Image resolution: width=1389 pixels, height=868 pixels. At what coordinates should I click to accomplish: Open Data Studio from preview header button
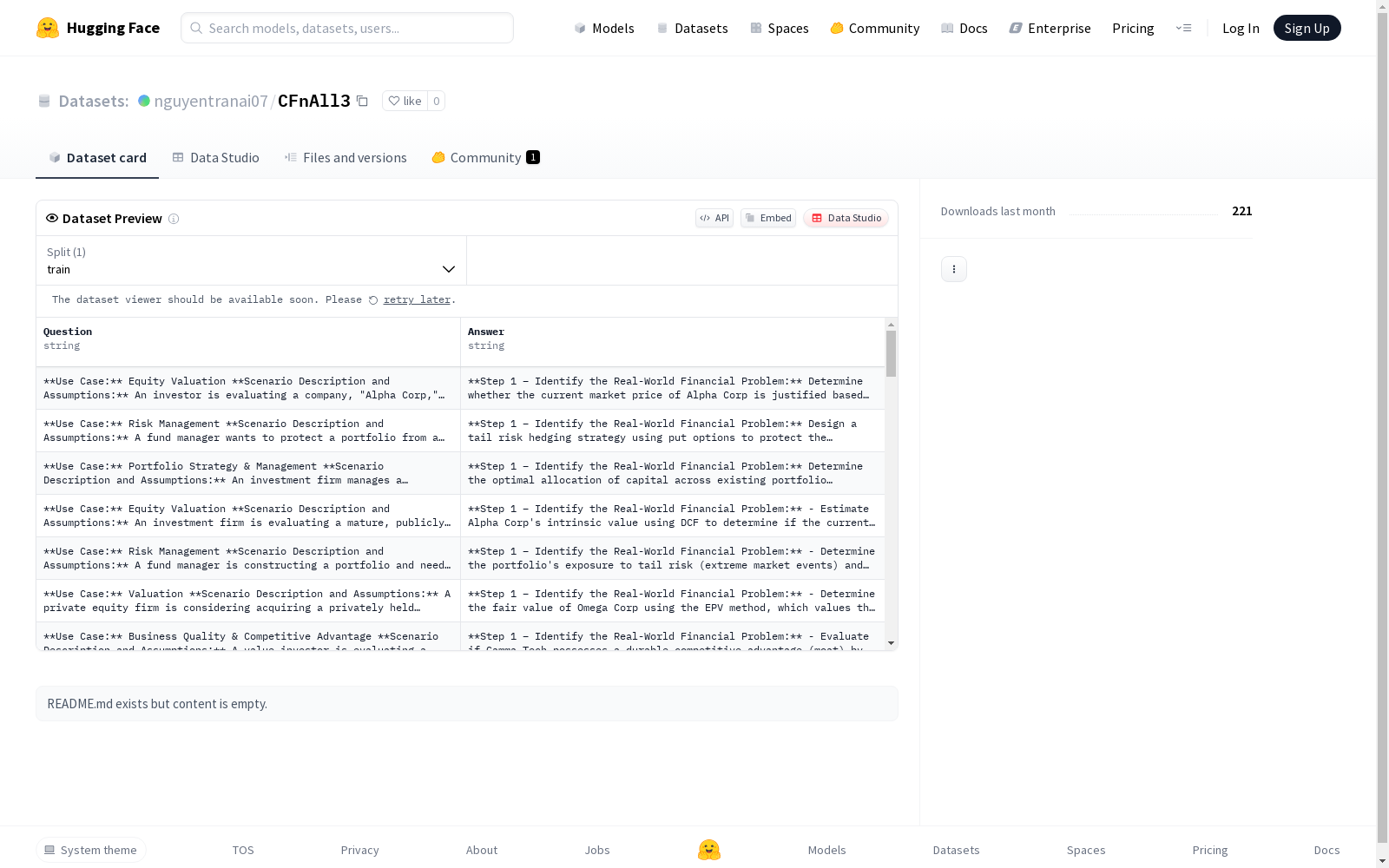tap(846, 218)
